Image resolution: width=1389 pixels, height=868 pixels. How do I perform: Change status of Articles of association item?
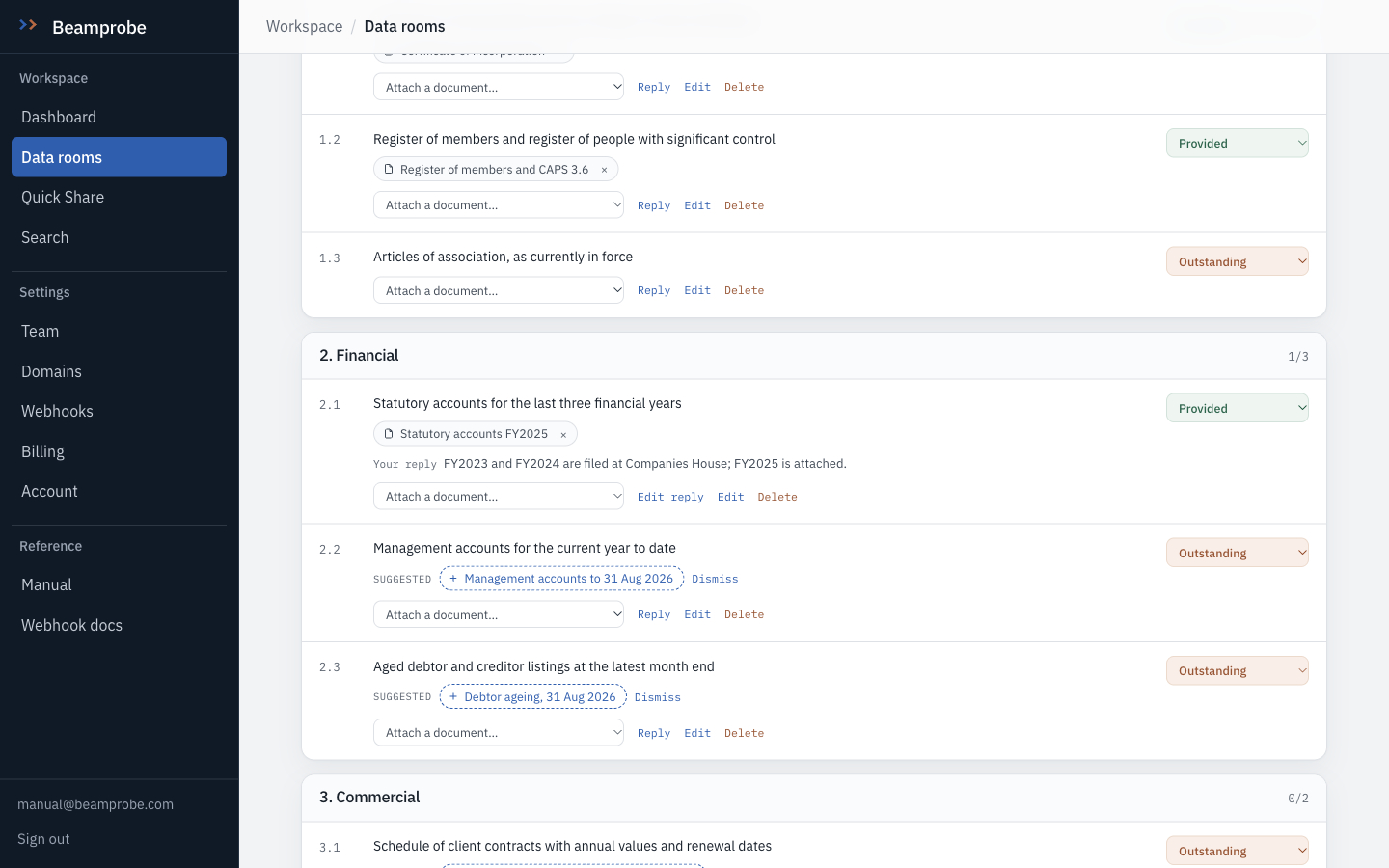(x=1237, y=262)
